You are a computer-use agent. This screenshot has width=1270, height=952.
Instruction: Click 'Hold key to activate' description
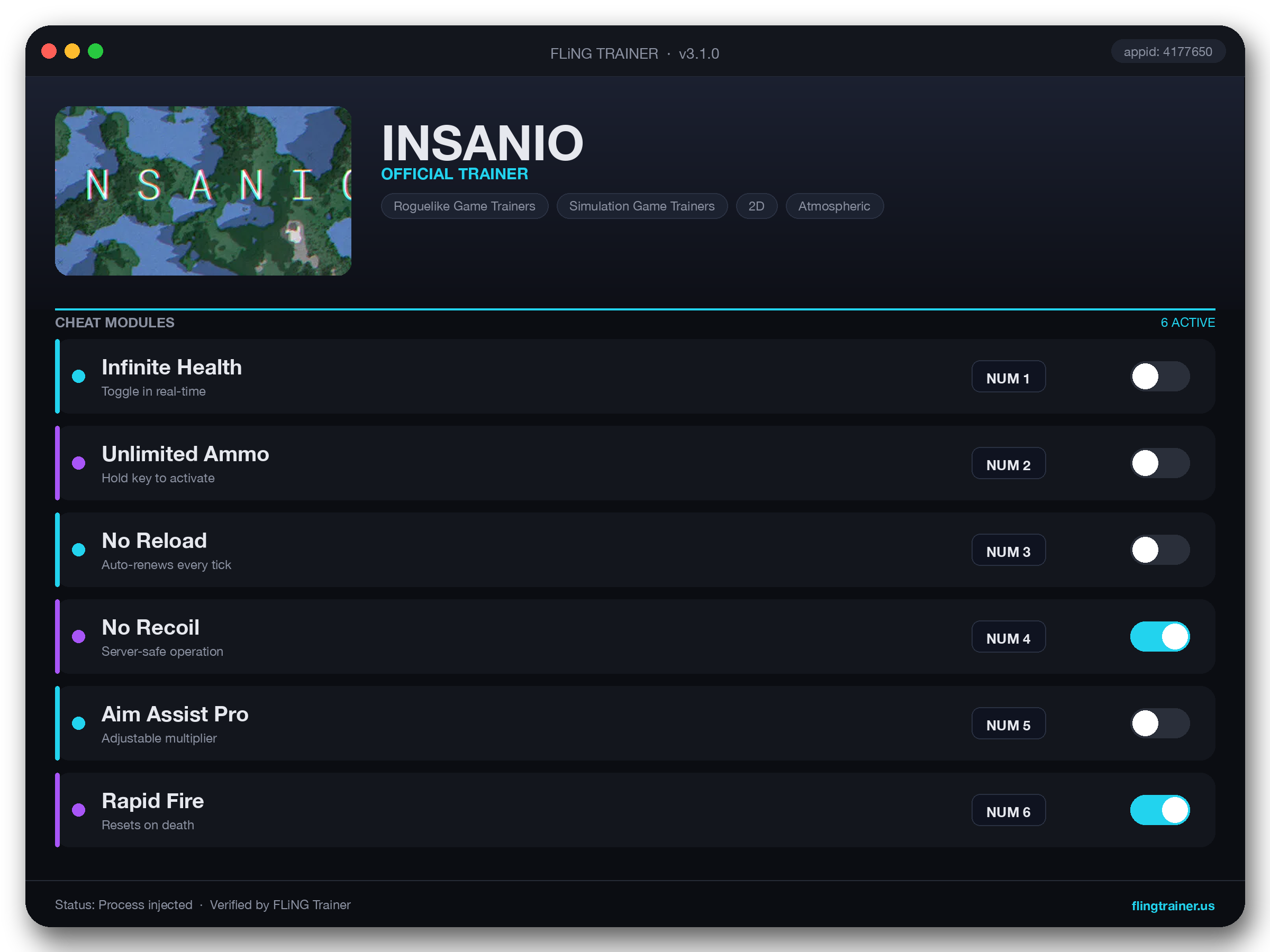pos(158,478)
